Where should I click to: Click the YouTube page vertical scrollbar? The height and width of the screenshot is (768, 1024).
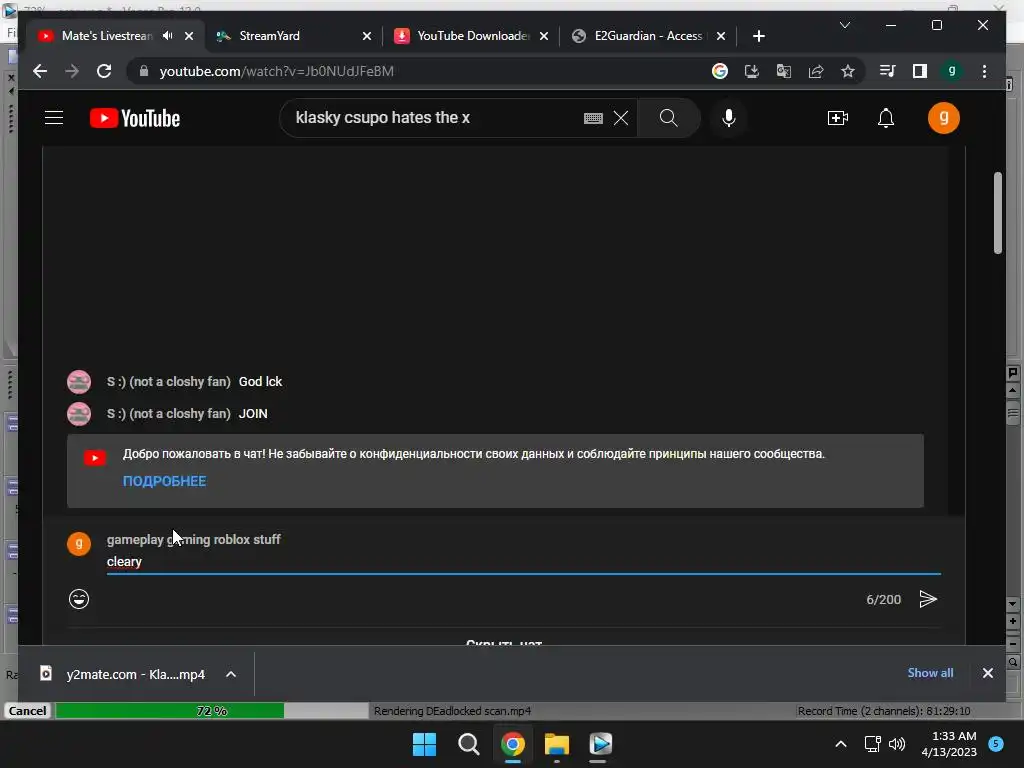point(998,212)
